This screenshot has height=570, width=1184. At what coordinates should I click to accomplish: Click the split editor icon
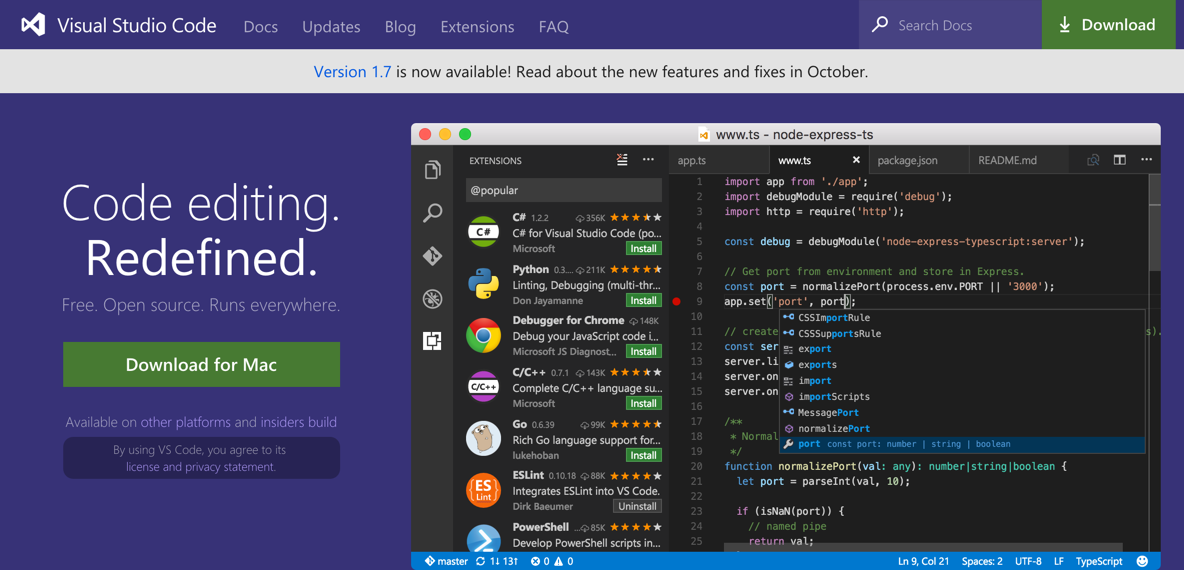tap(1120, 160)
